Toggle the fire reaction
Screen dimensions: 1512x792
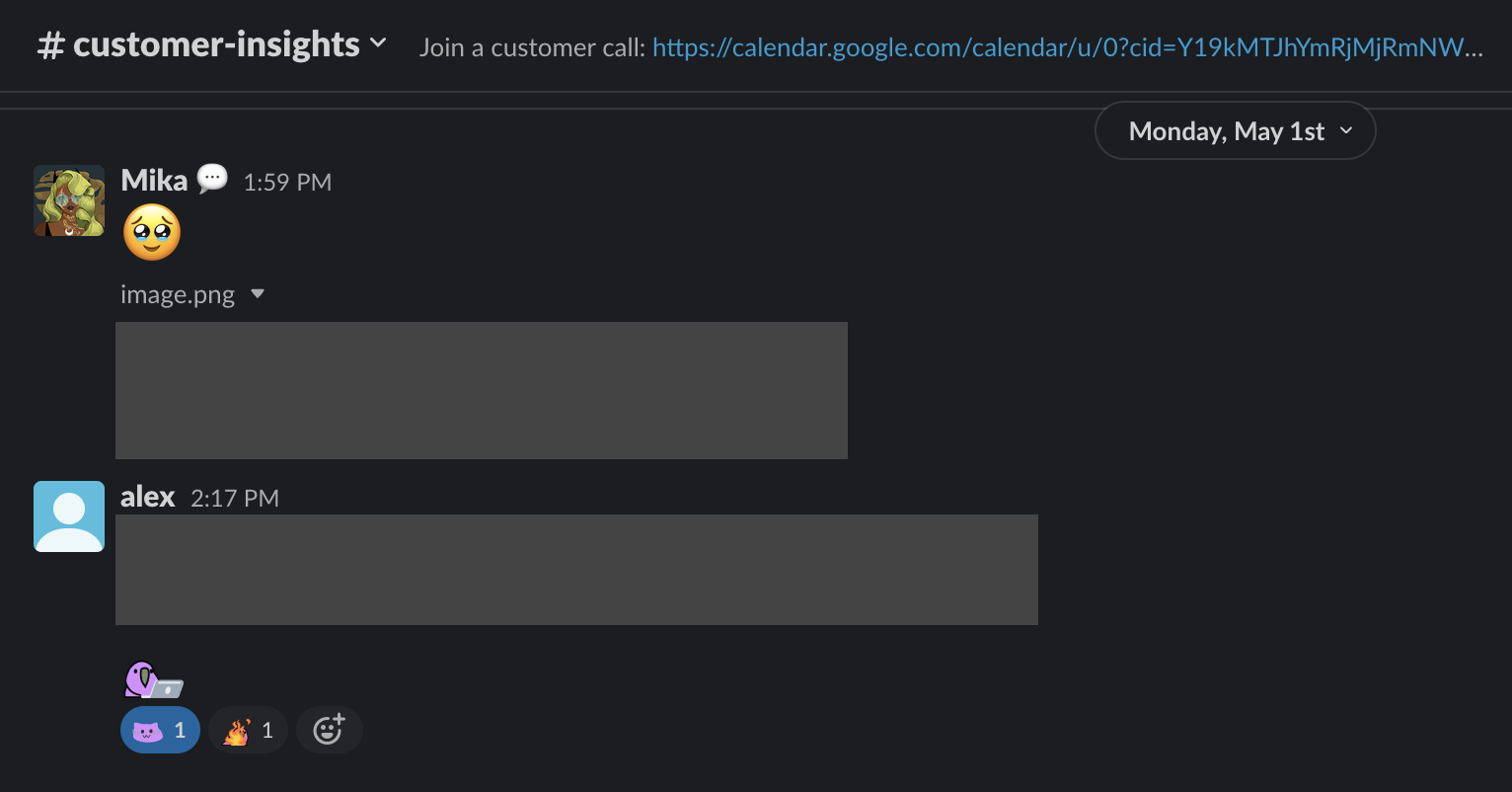(x=248, y=731)
